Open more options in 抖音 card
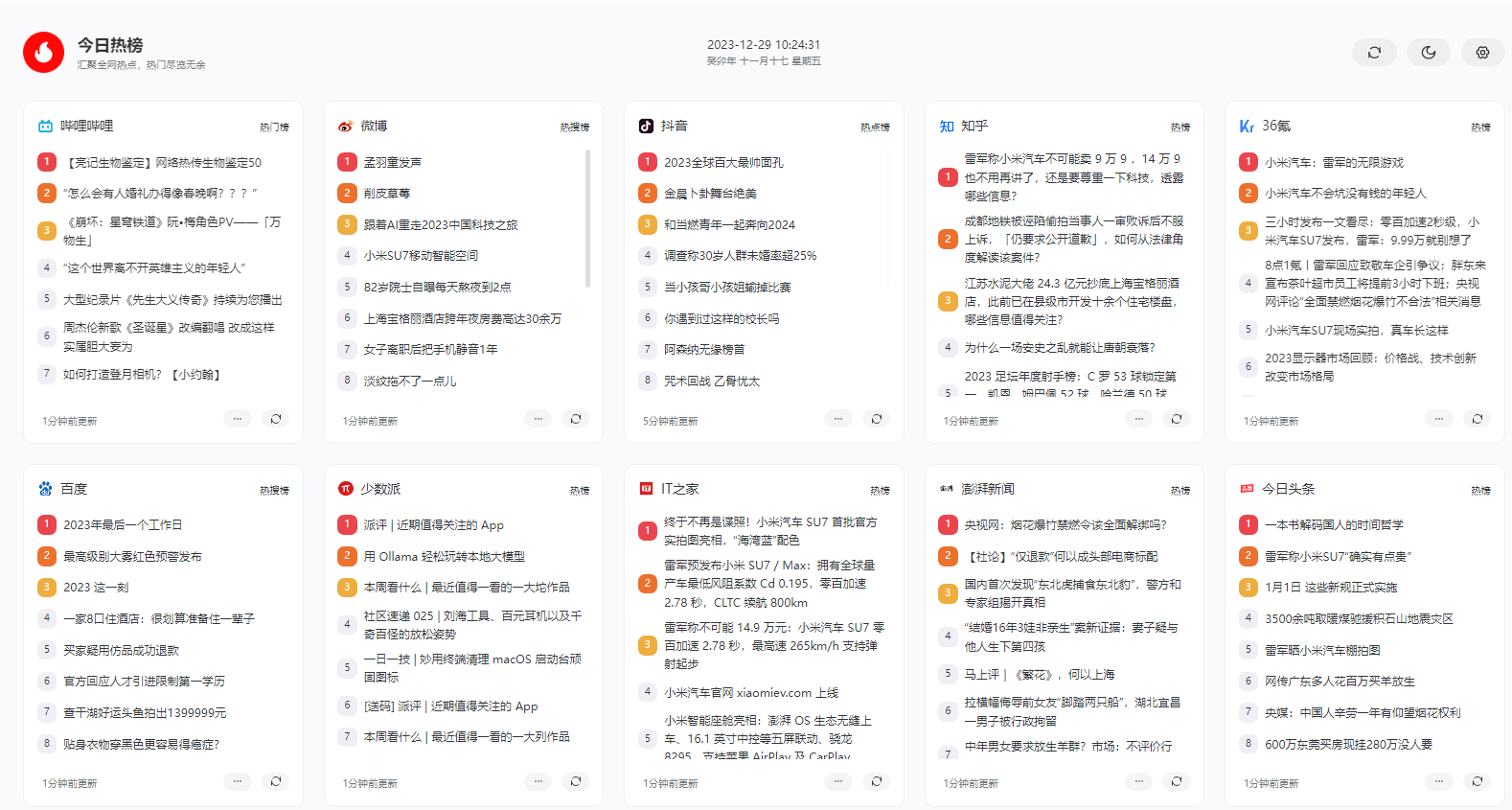1512x810 pixels. coord(838,419)
